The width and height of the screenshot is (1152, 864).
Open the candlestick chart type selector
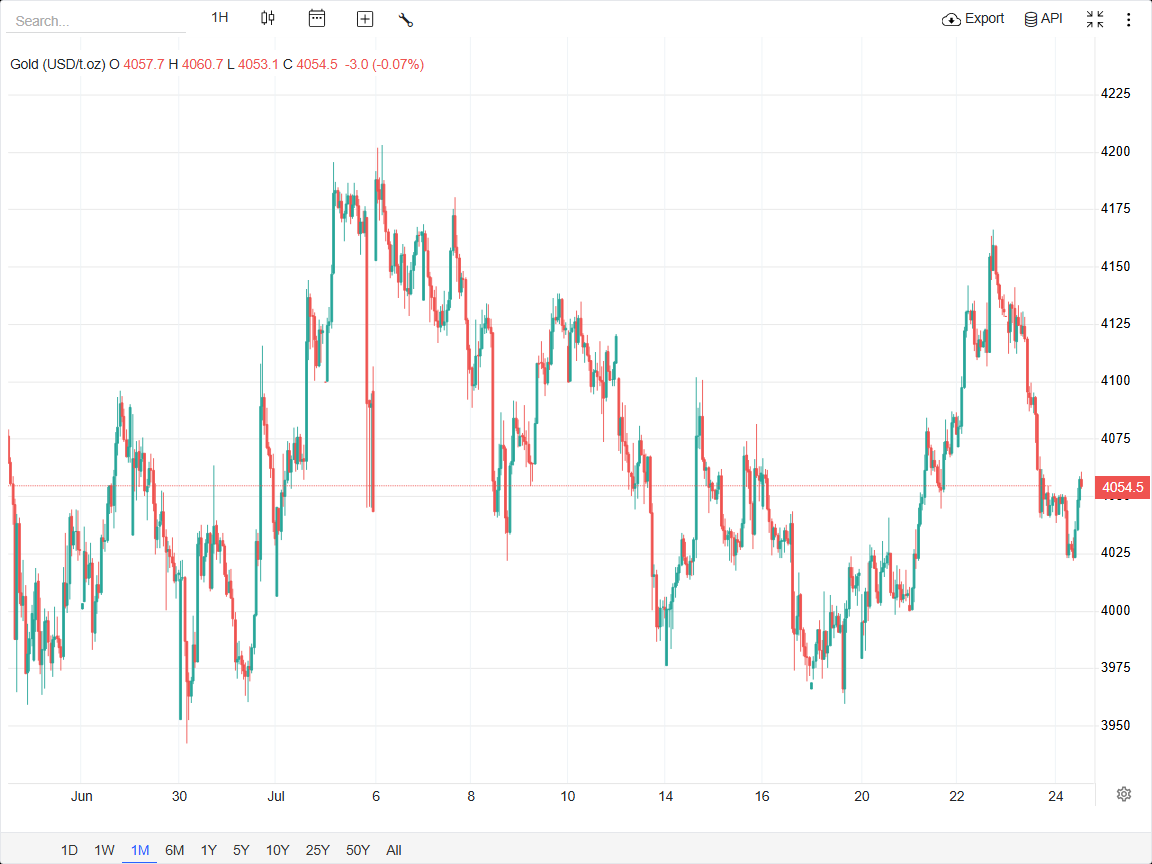(x=268, y=18)
